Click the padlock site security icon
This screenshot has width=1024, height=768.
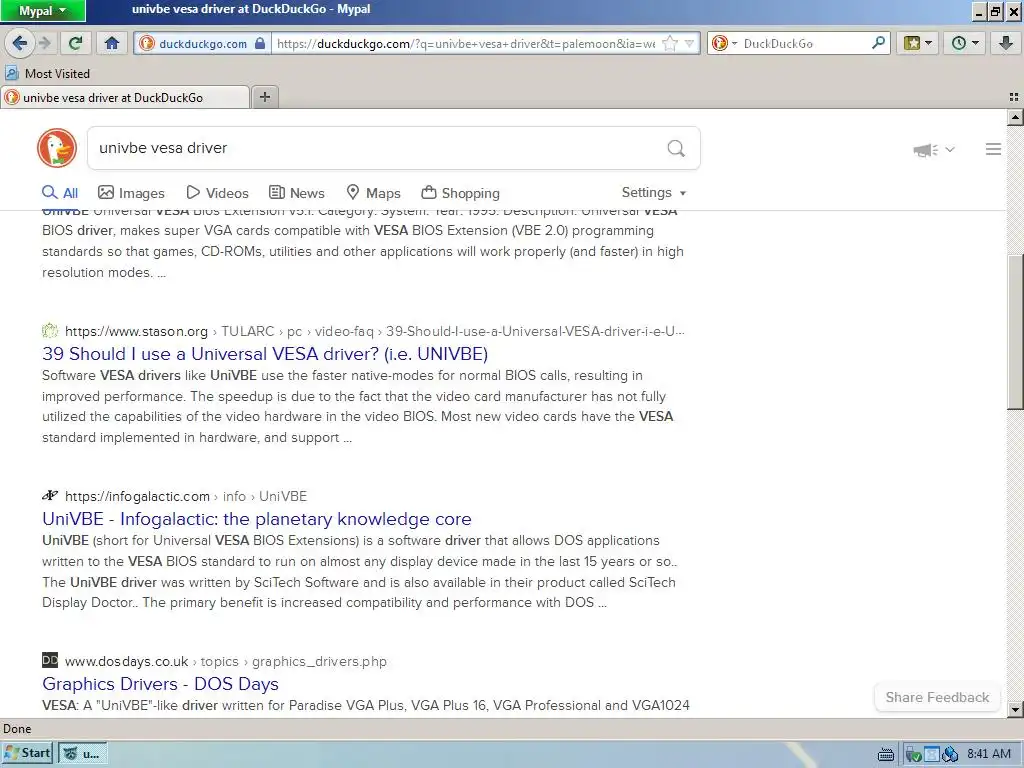(x=260, y=43)
